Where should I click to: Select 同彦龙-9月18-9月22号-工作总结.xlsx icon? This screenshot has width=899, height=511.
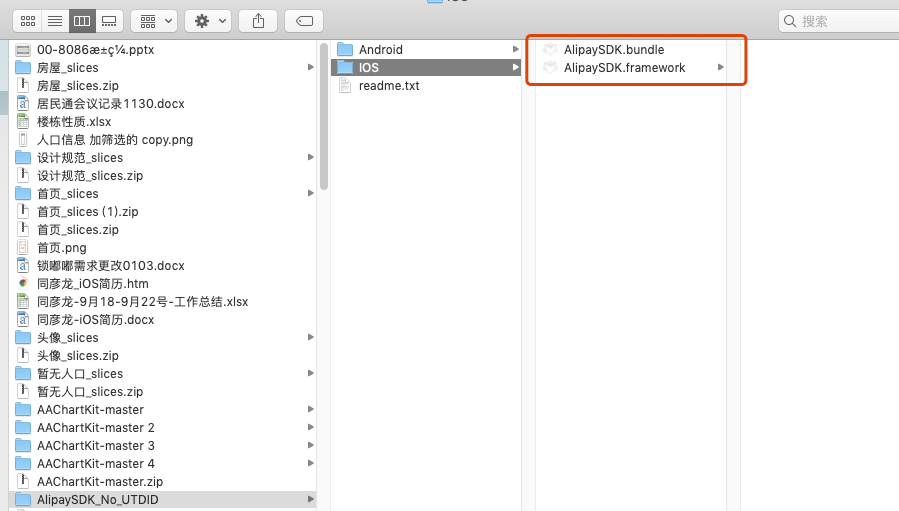(x=23, y=301)
